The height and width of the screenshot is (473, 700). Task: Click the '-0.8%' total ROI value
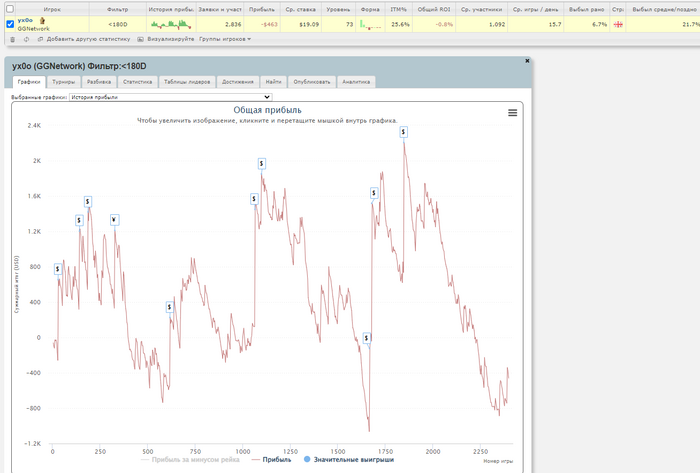pos(444,25)
